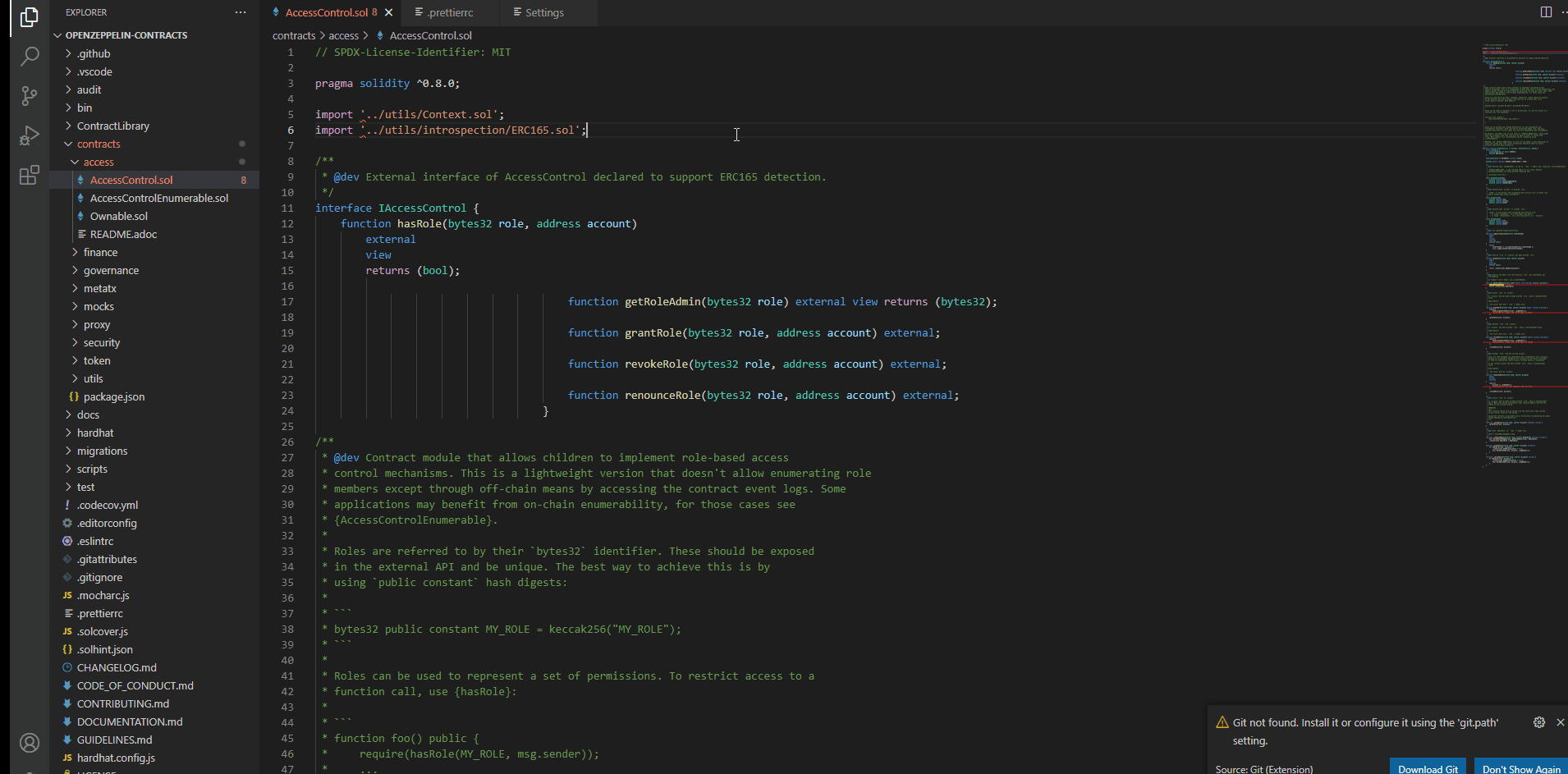The width and height of the screenshot is (1568, 774).
Task: Dismiss the Git not found notification
Action: (x=1560, y=722)
